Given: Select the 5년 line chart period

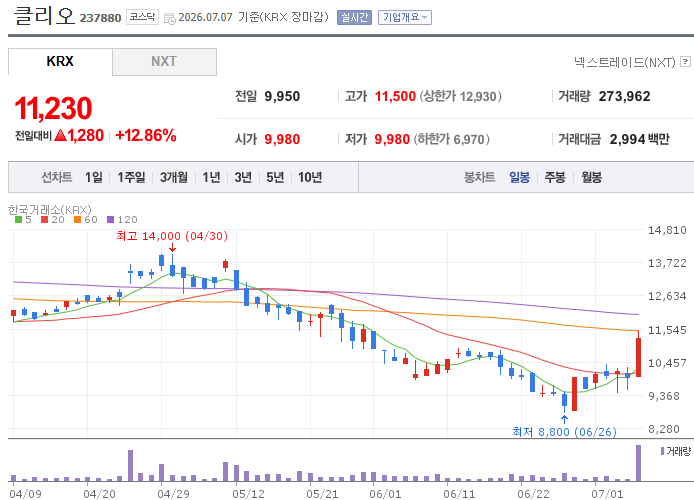Looking at the screenshot, I should [x=275, y=177].
